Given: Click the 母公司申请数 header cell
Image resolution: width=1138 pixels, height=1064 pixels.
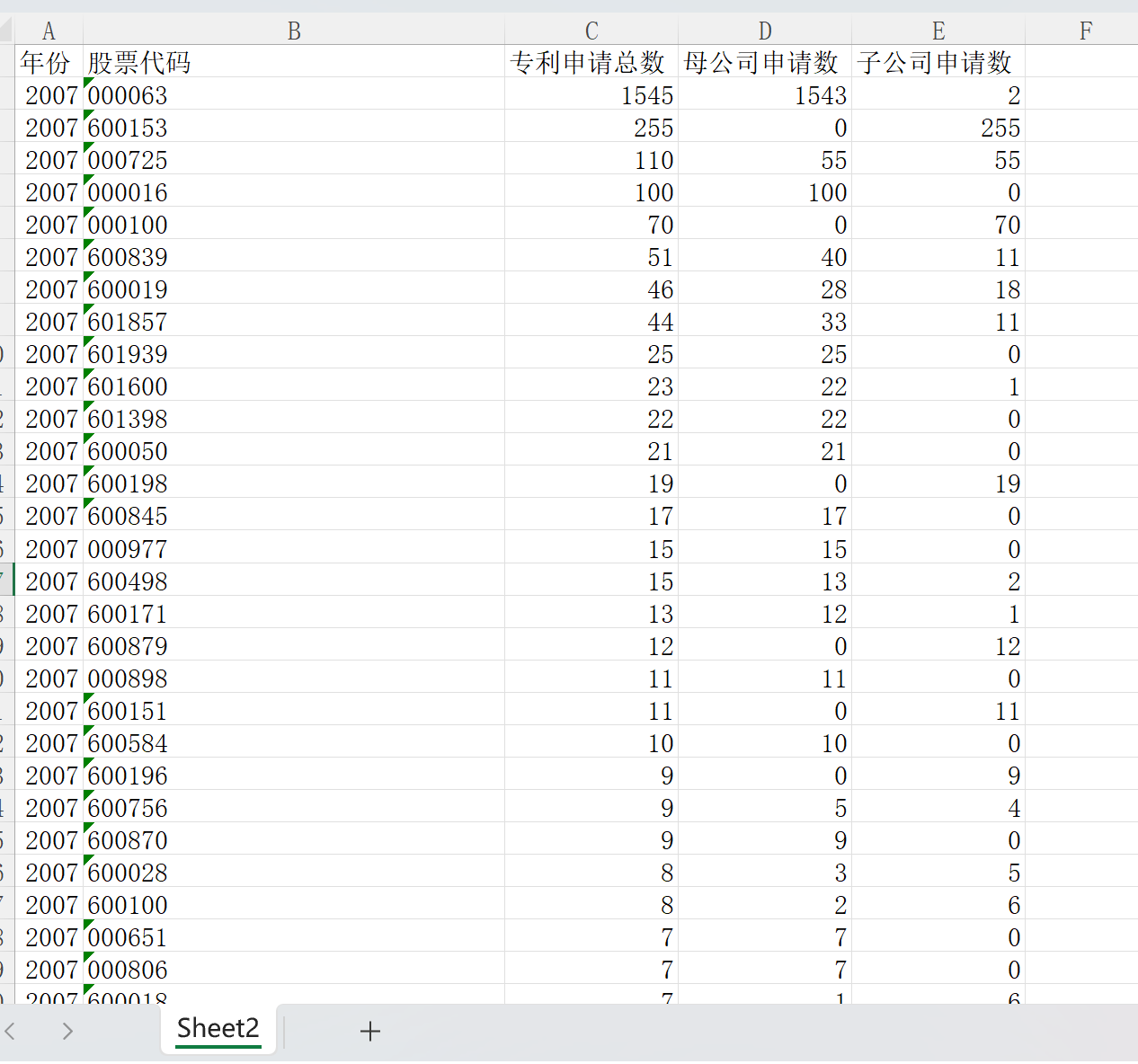Looking at the screenshot, I should point(765,61).
